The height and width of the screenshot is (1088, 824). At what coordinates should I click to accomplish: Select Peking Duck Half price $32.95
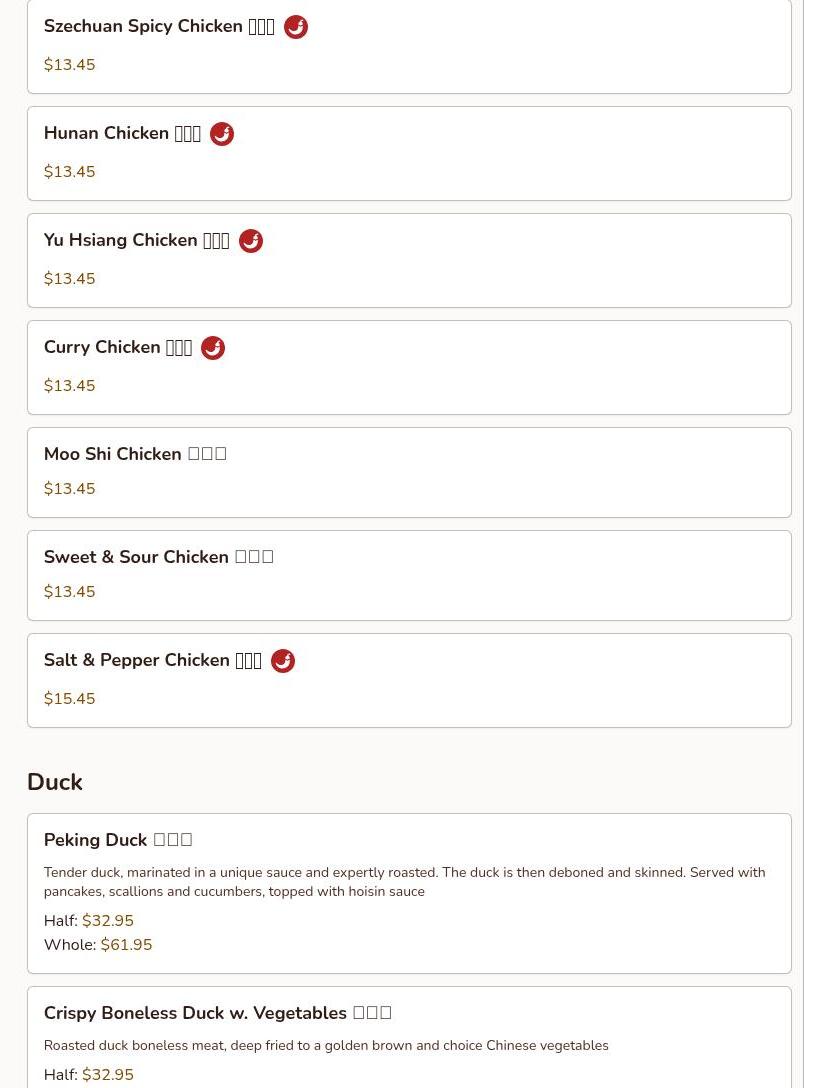pos(108,921)
